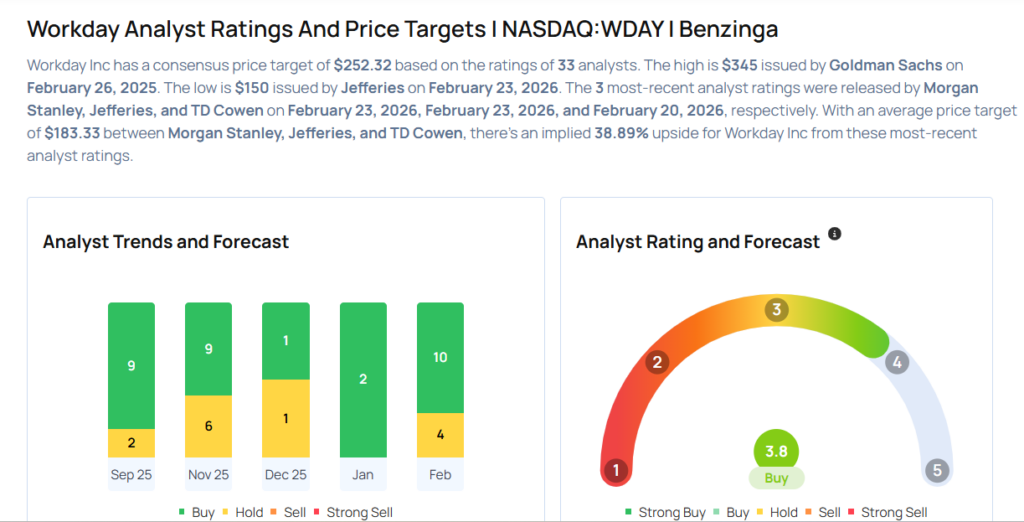
Task: Click the Sep 25 axis label
Action: [131, 474]
